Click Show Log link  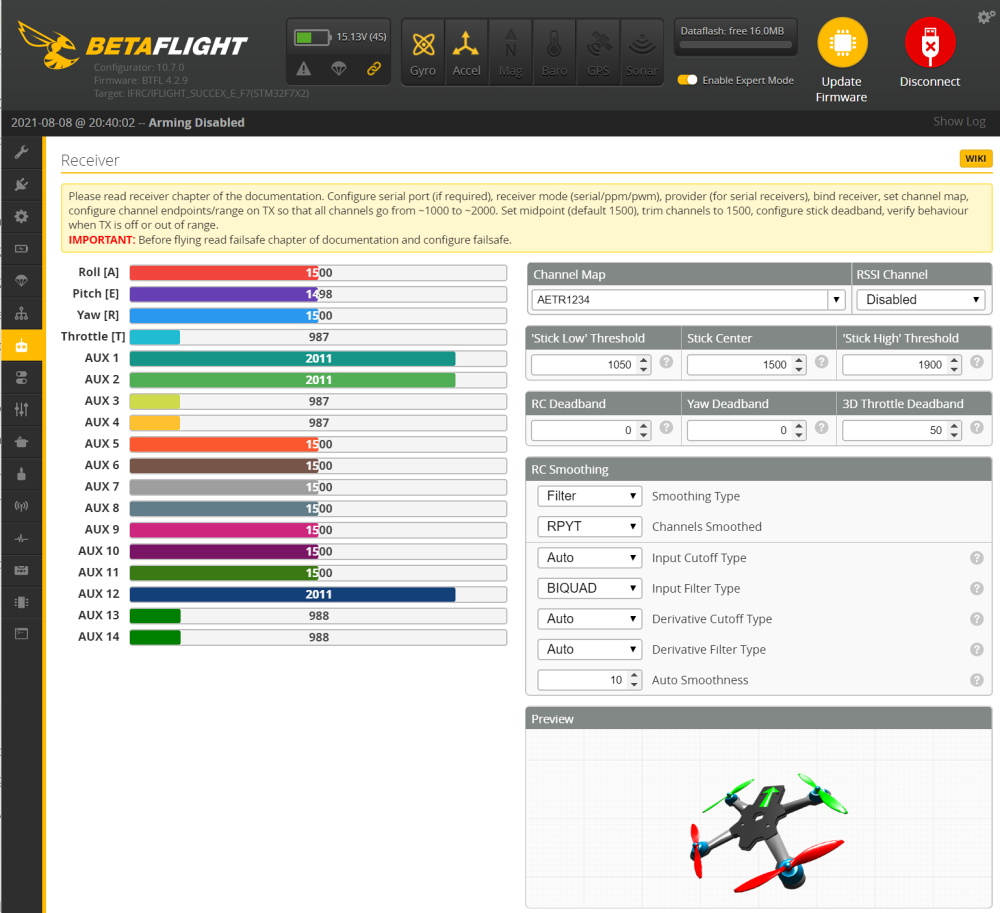[958, 121]
